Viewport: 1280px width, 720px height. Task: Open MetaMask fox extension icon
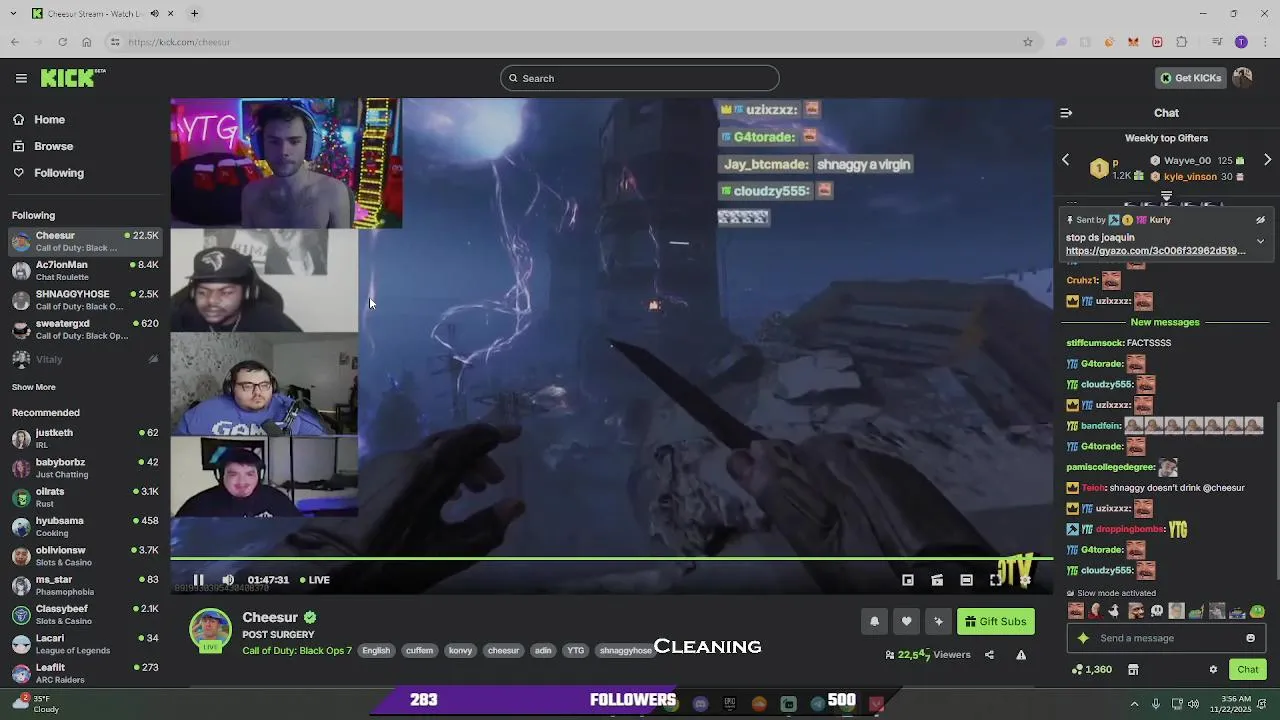click(1133, 42)
